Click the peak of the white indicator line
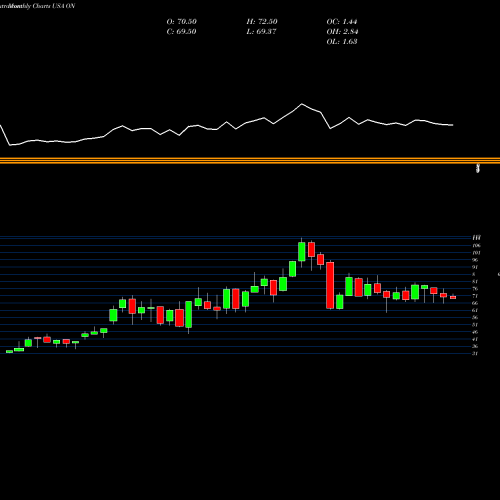The image size is (500, 500). tap(302, 104)
